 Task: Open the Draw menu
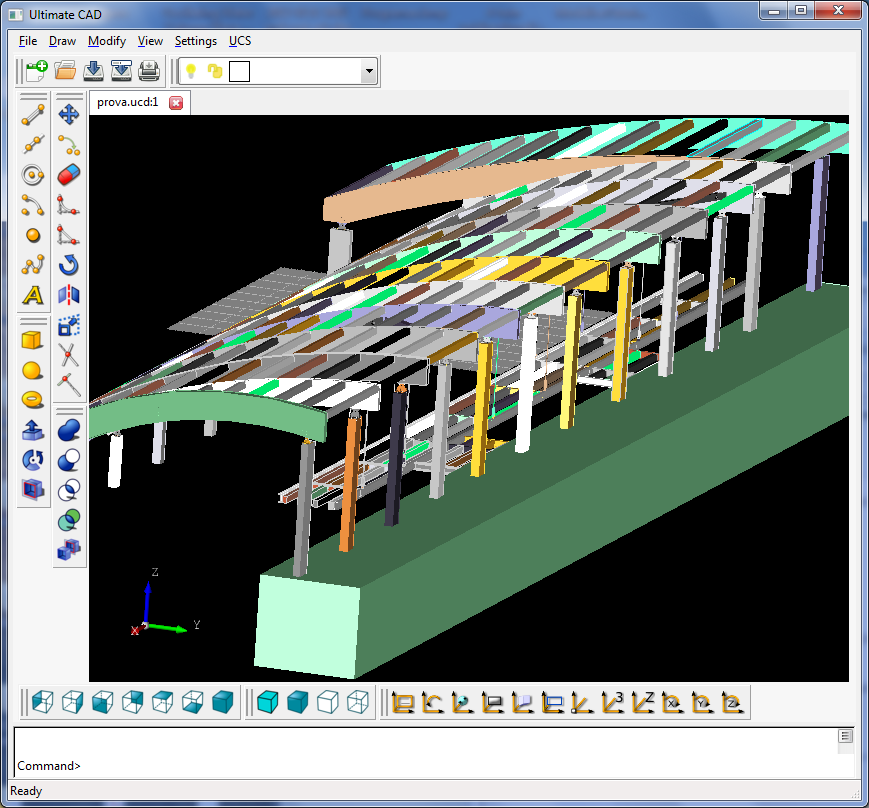click(x=62, y=41)
